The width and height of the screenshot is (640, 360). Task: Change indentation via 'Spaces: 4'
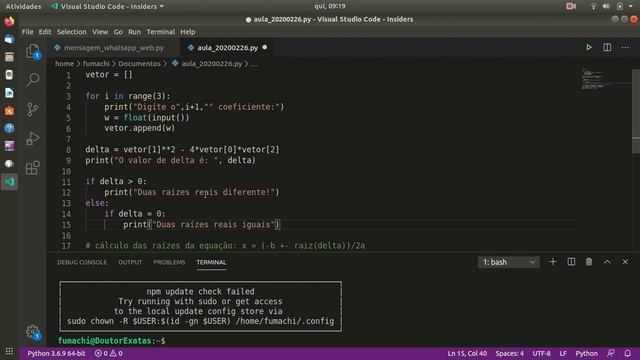(509, 353)
